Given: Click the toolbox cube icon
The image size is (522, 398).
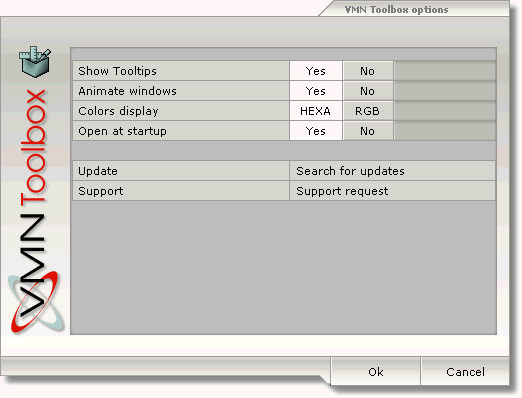Looking at the screenshot, I should [35, 62].
